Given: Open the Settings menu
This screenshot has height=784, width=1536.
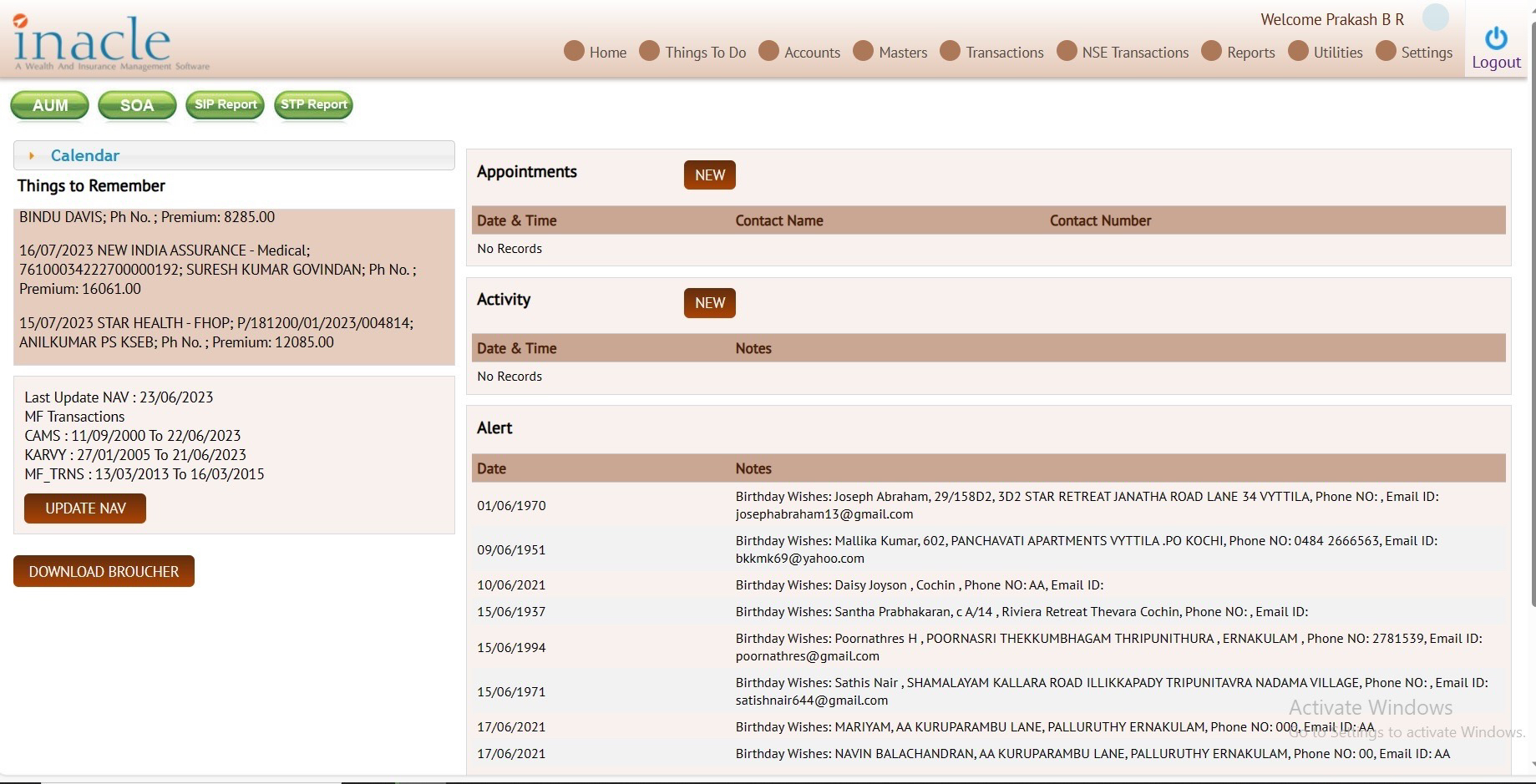Looking at the screenshot, I should pyautogui.click(x=1426, y=53).
